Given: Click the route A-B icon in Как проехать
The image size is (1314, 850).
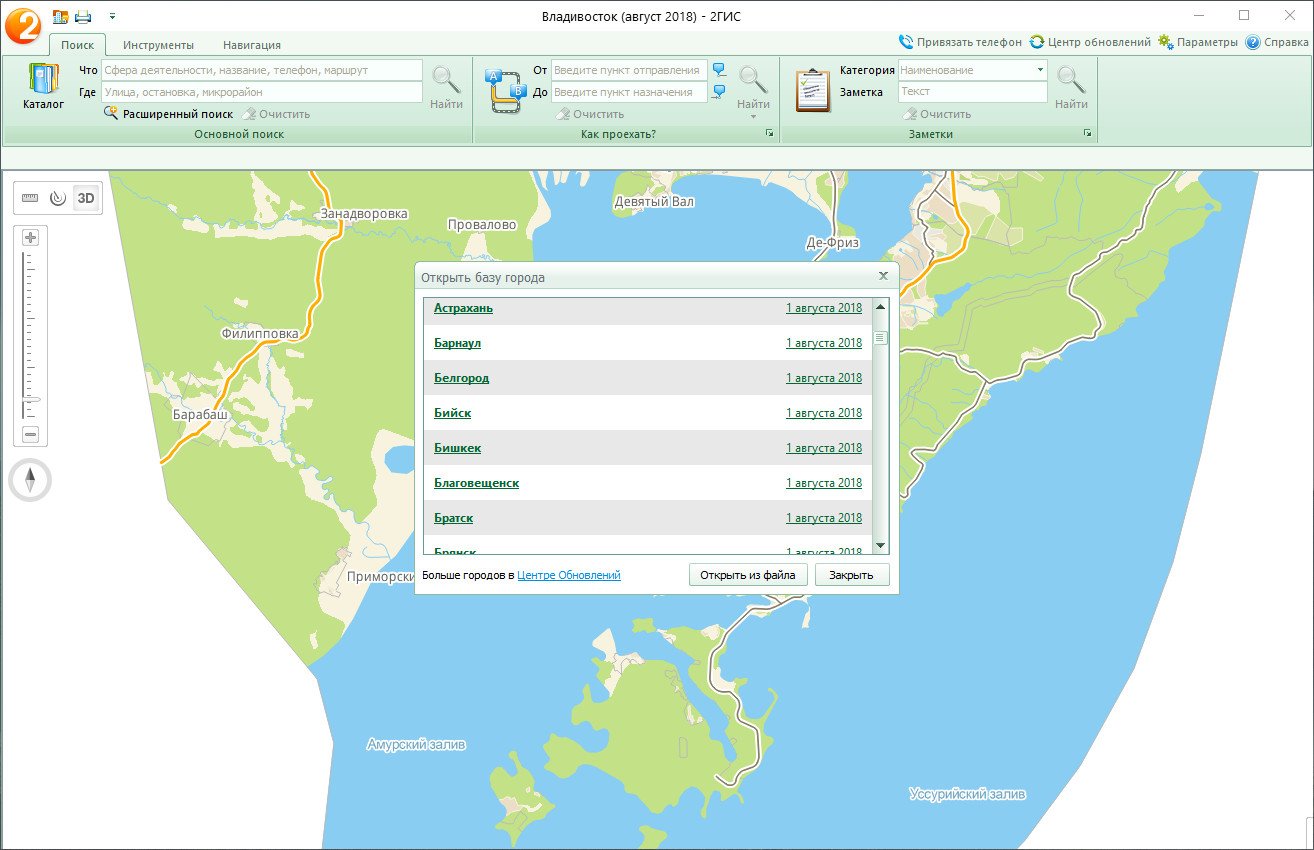Looking at the screenshot, I should click(505, 89).
